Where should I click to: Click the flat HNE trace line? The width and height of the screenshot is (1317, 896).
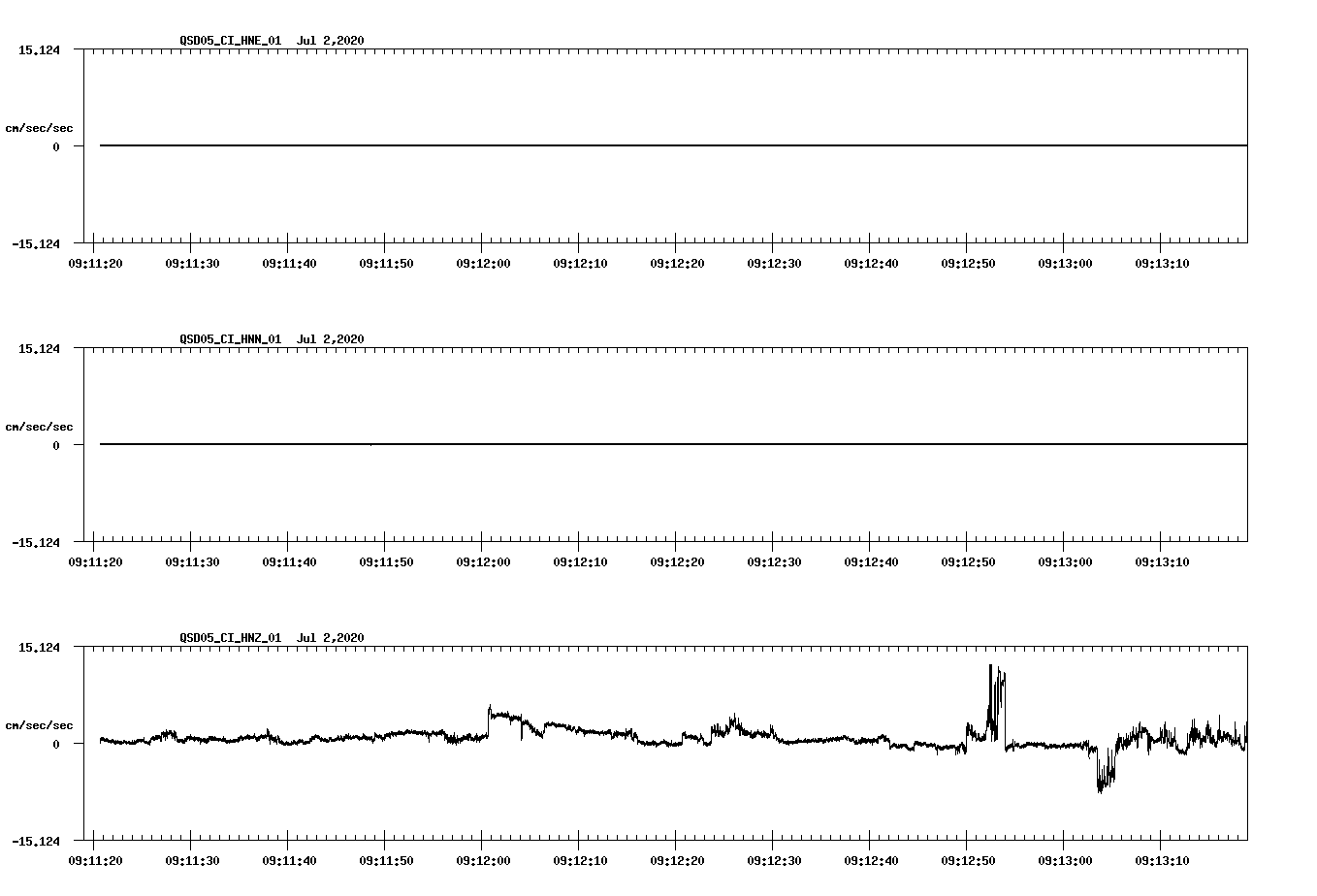673,145
